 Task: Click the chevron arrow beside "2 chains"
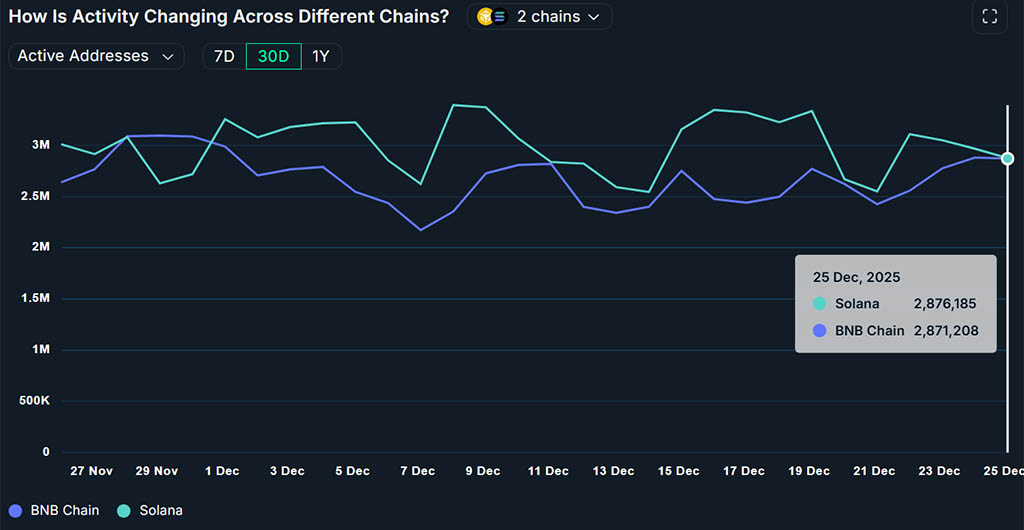594,17
